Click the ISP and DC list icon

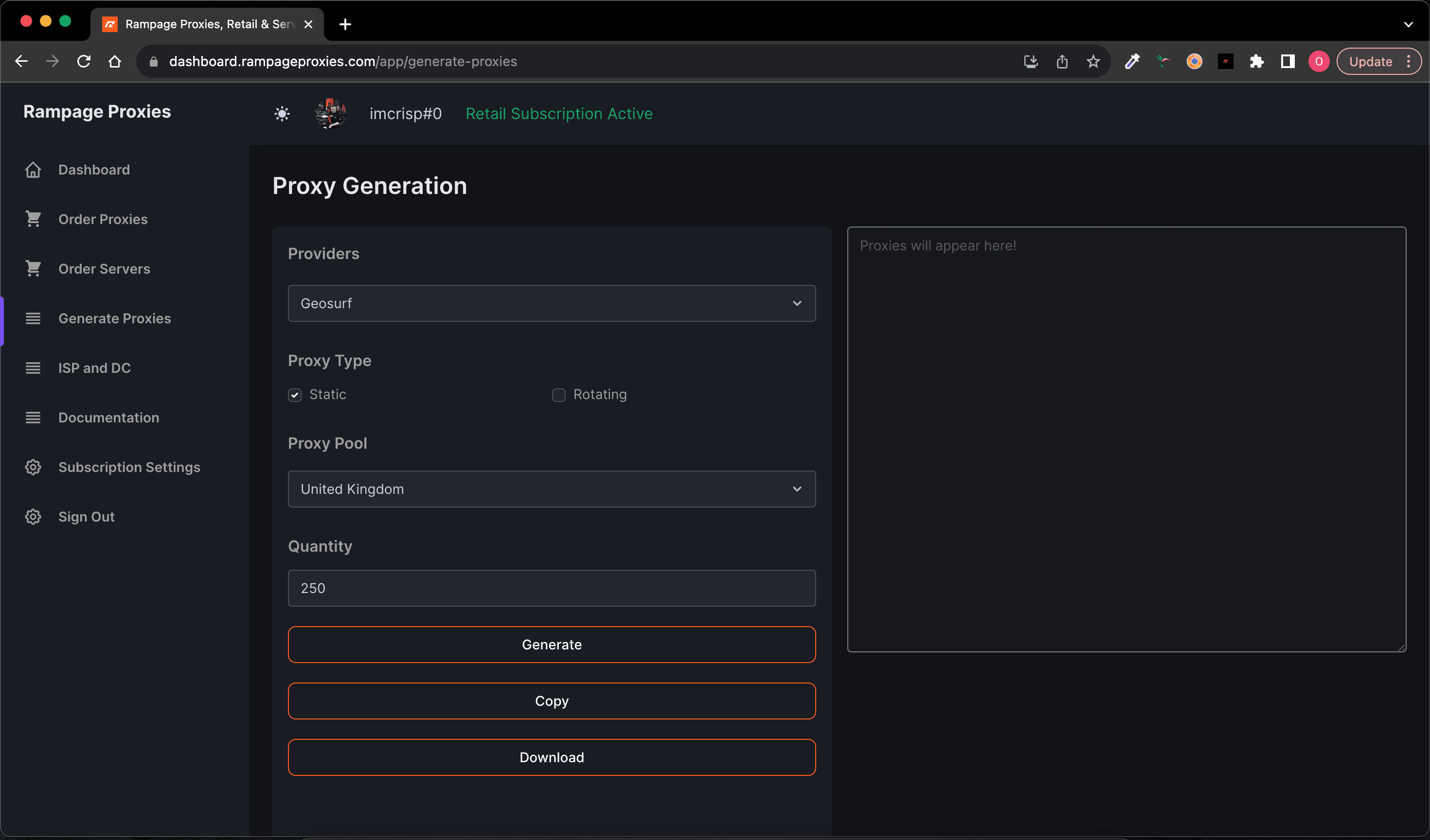click(33, 368)
